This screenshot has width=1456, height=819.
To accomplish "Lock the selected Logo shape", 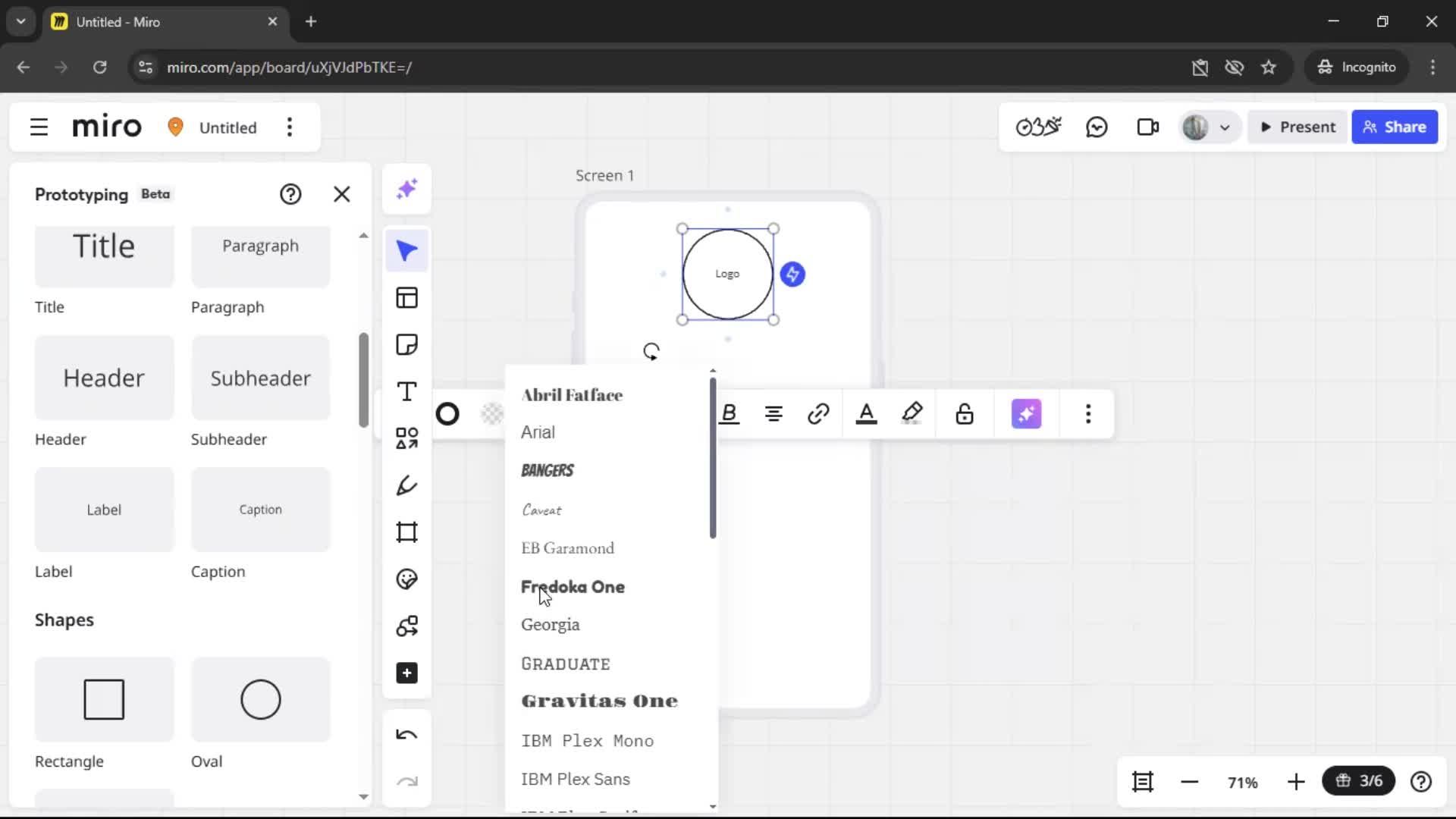I will (965, 414).
